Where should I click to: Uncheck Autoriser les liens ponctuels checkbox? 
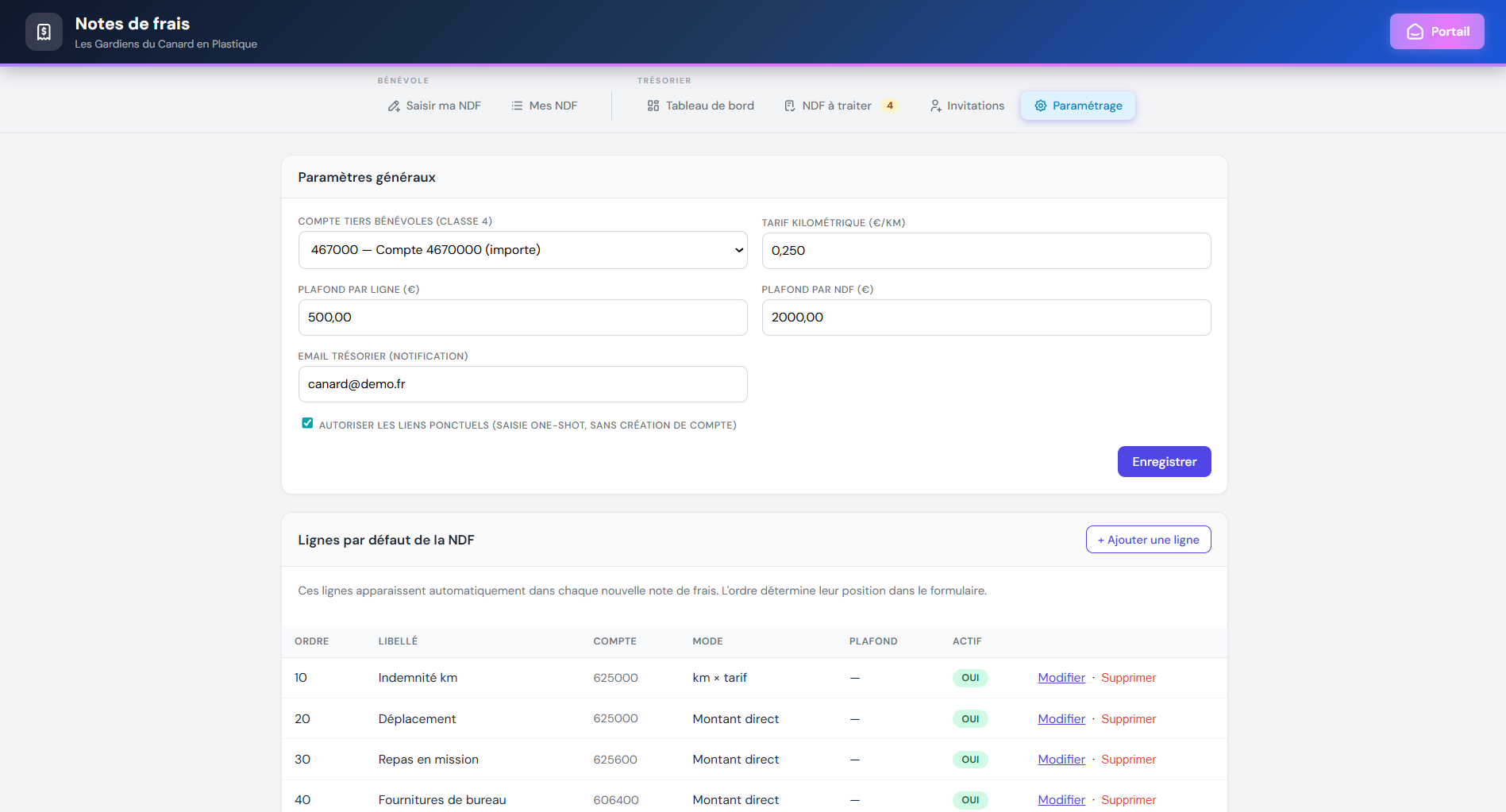pyautogui.click(x=307, y=423)
